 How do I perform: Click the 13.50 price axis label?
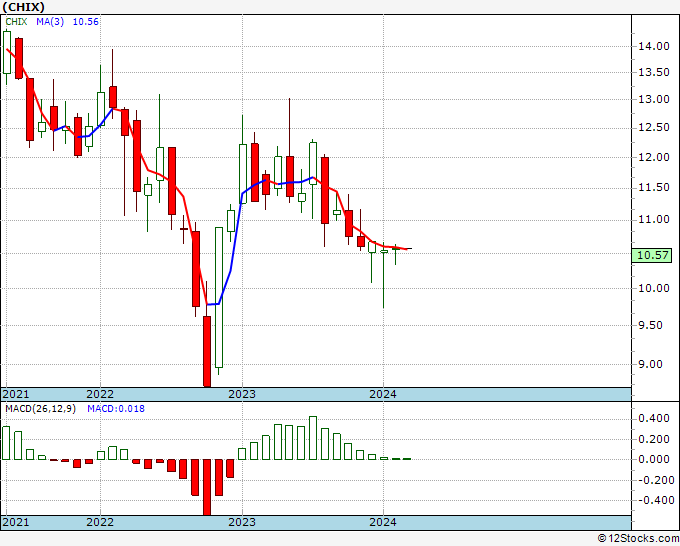click(654, 72)
